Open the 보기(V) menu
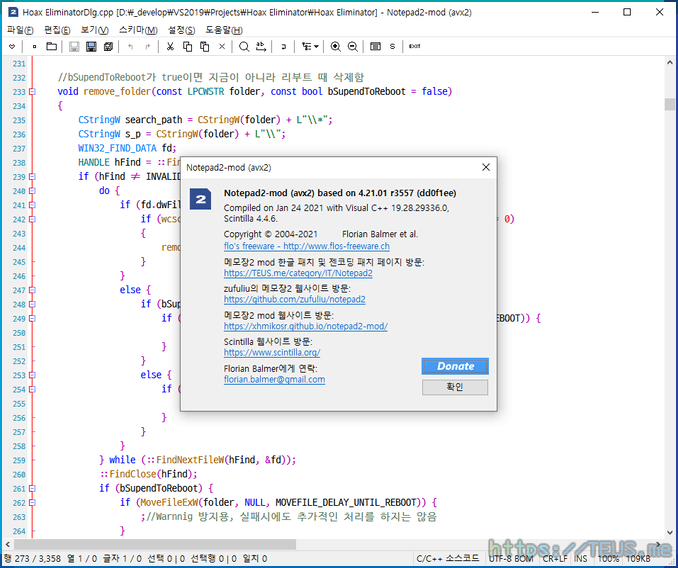This screenshot has width=678, height=568. tap(94, 30)
